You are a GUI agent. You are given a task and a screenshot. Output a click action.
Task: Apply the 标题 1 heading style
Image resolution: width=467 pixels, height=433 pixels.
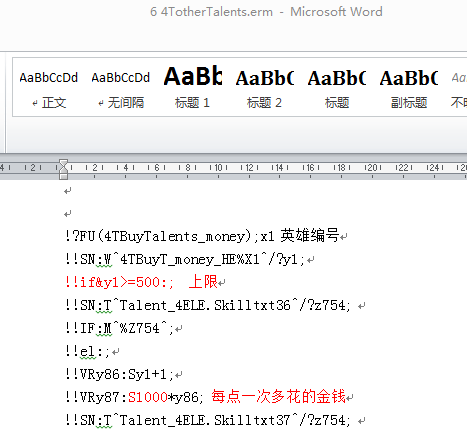193,88
